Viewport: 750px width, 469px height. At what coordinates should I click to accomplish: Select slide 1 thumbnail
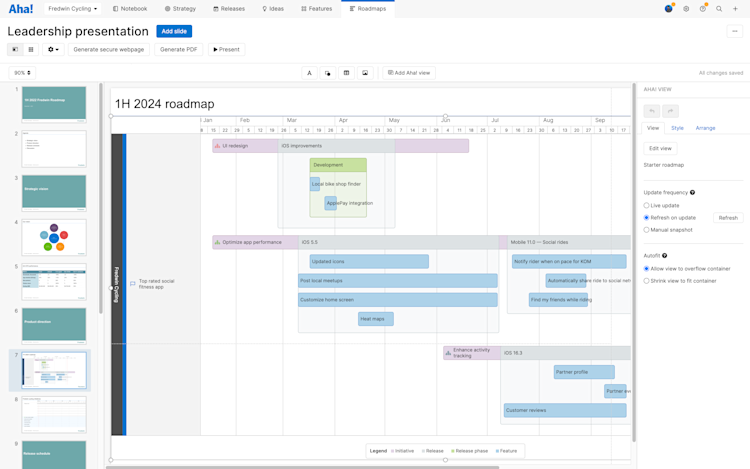point(54,104)
